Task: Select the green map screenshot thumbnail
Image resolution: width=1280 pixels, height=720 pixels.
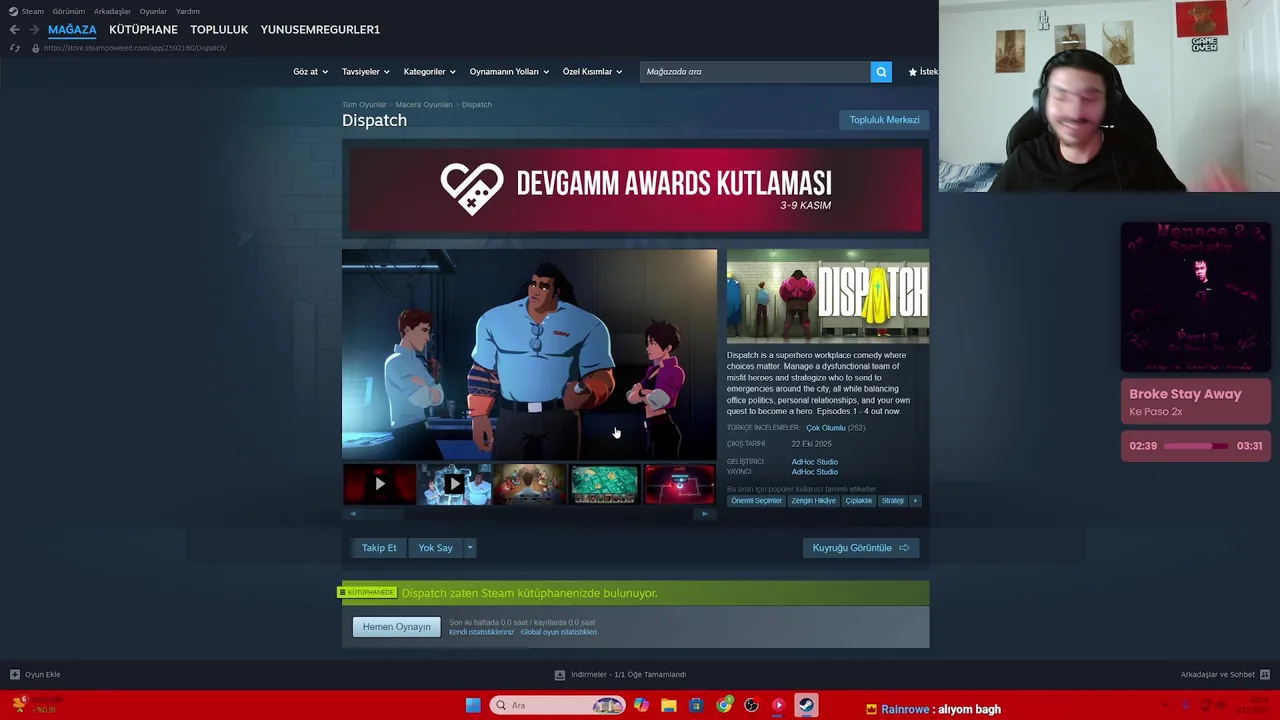Action: coord(604,484)
